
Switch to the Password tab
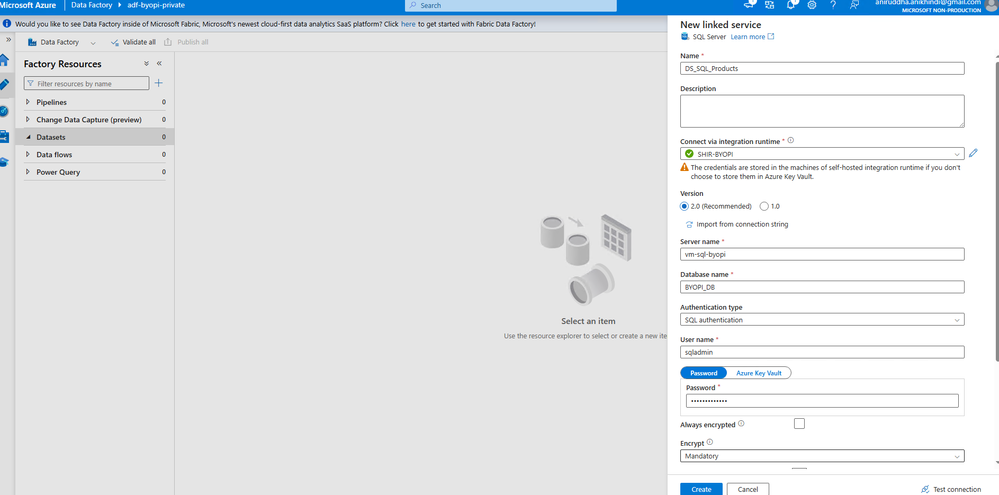[703, 373]
